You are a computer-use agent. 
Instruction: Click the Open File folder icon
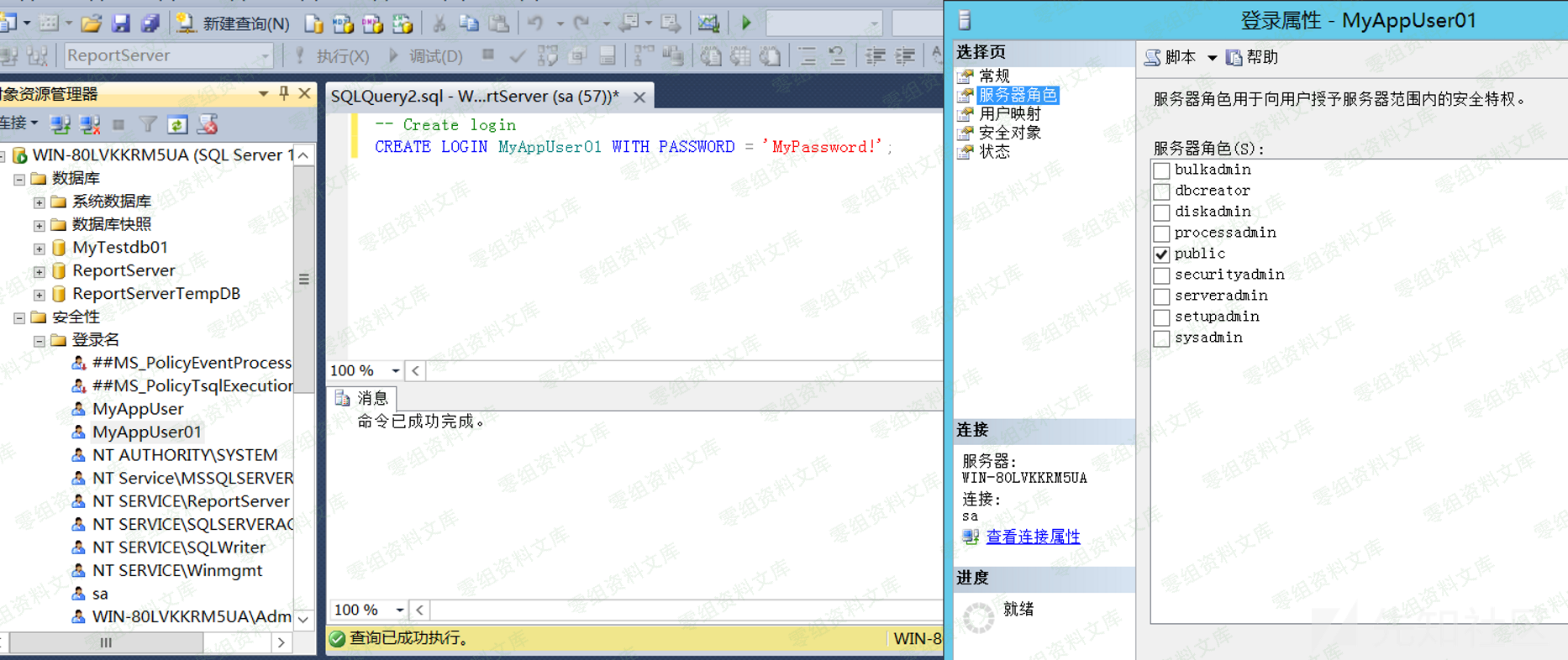pos(92,23)
